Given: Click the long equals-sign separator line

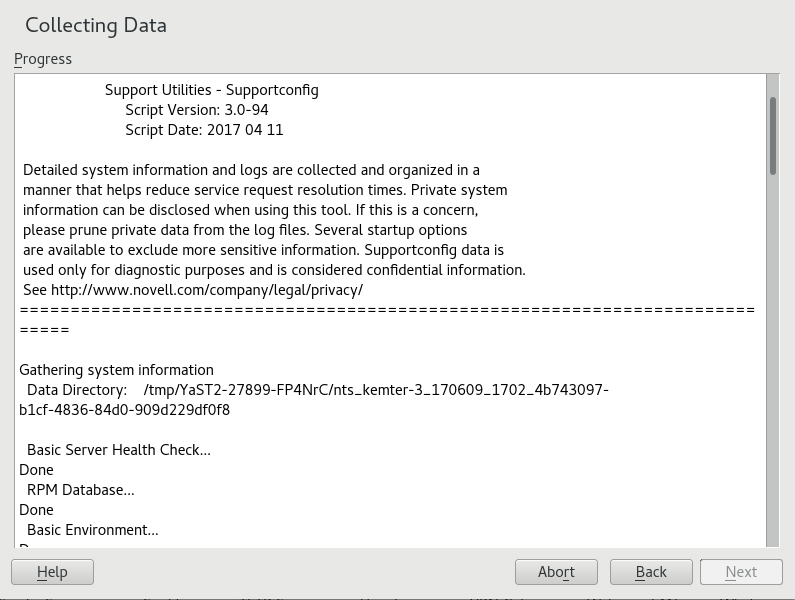Looking at the screenshot, I should click(x=387, y=310).
